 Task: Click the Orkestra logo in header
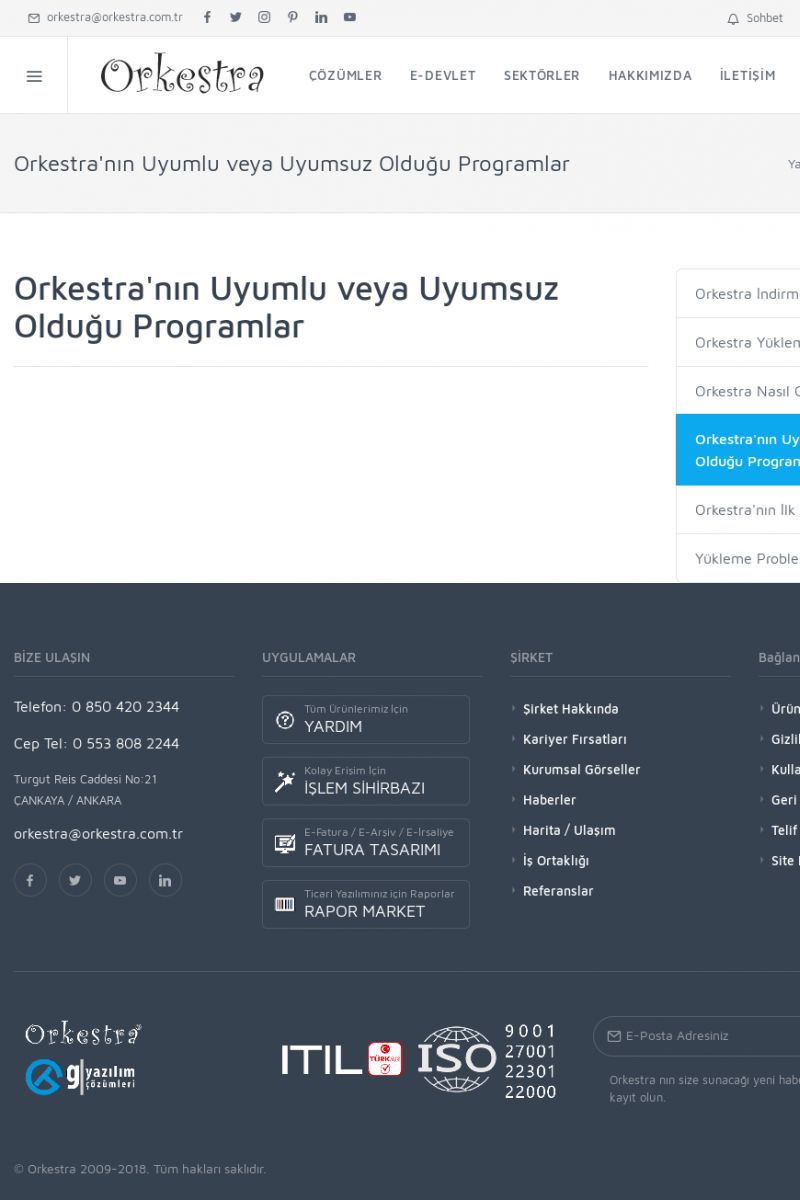pyautogui.click(x=182, y=76)
